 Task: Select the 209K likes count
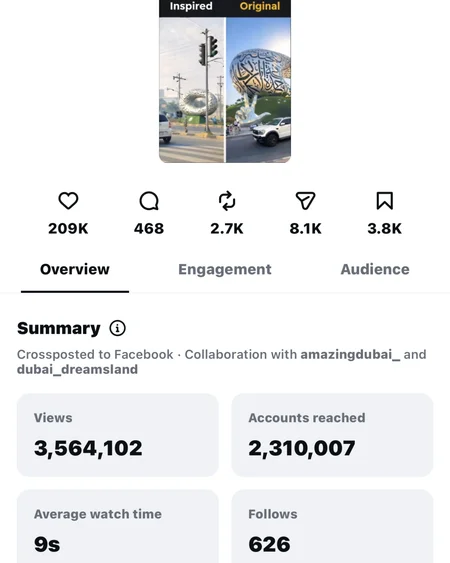[x=68, y=229]
